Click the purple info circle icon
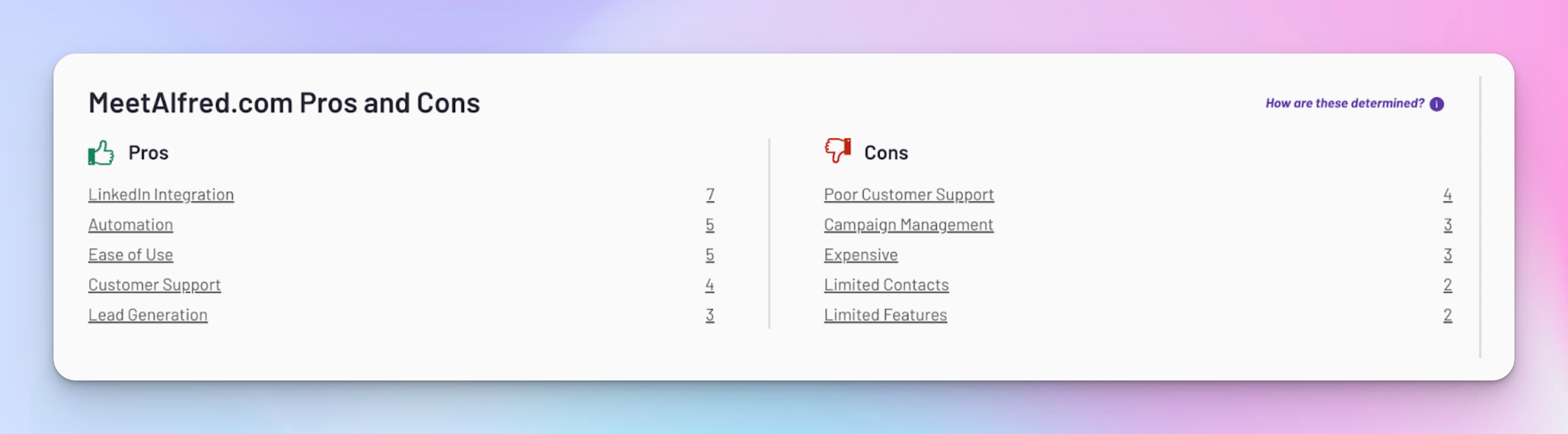The image size is (1568, 434). 1436,104
